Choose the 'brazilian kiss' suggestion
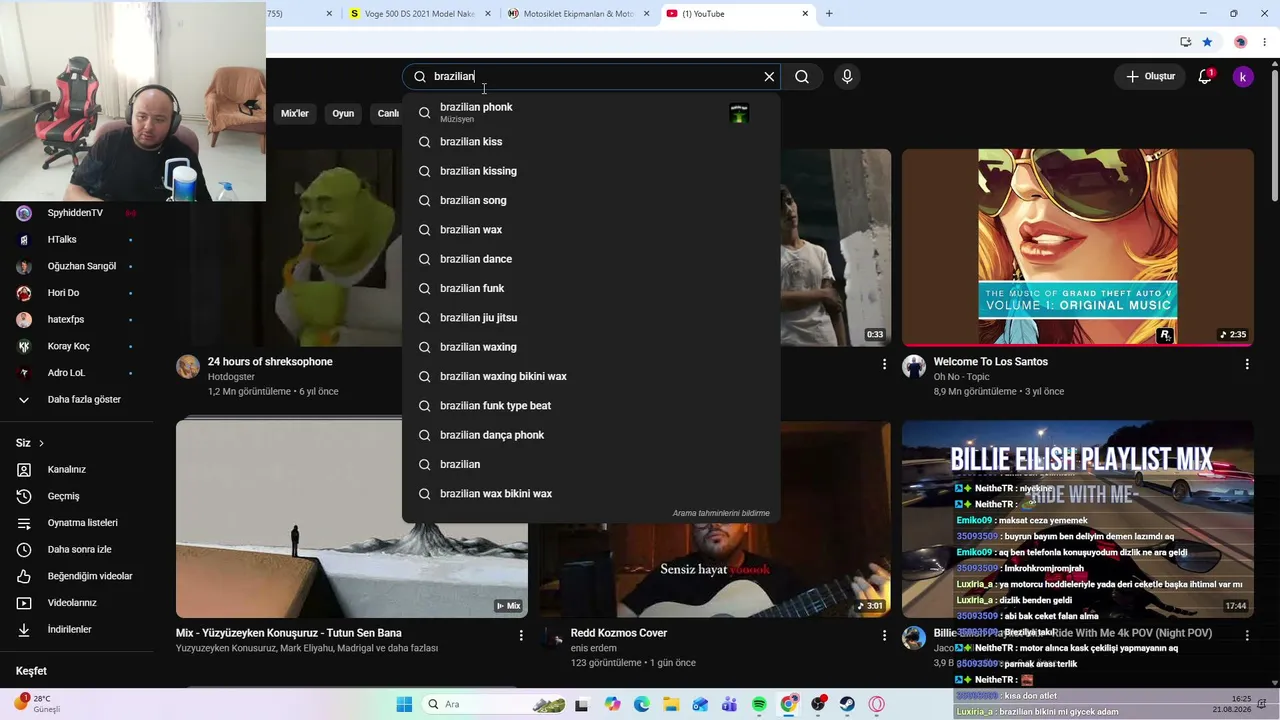The width and height of the screenshot is (1280, 720). tap(591, 142)
